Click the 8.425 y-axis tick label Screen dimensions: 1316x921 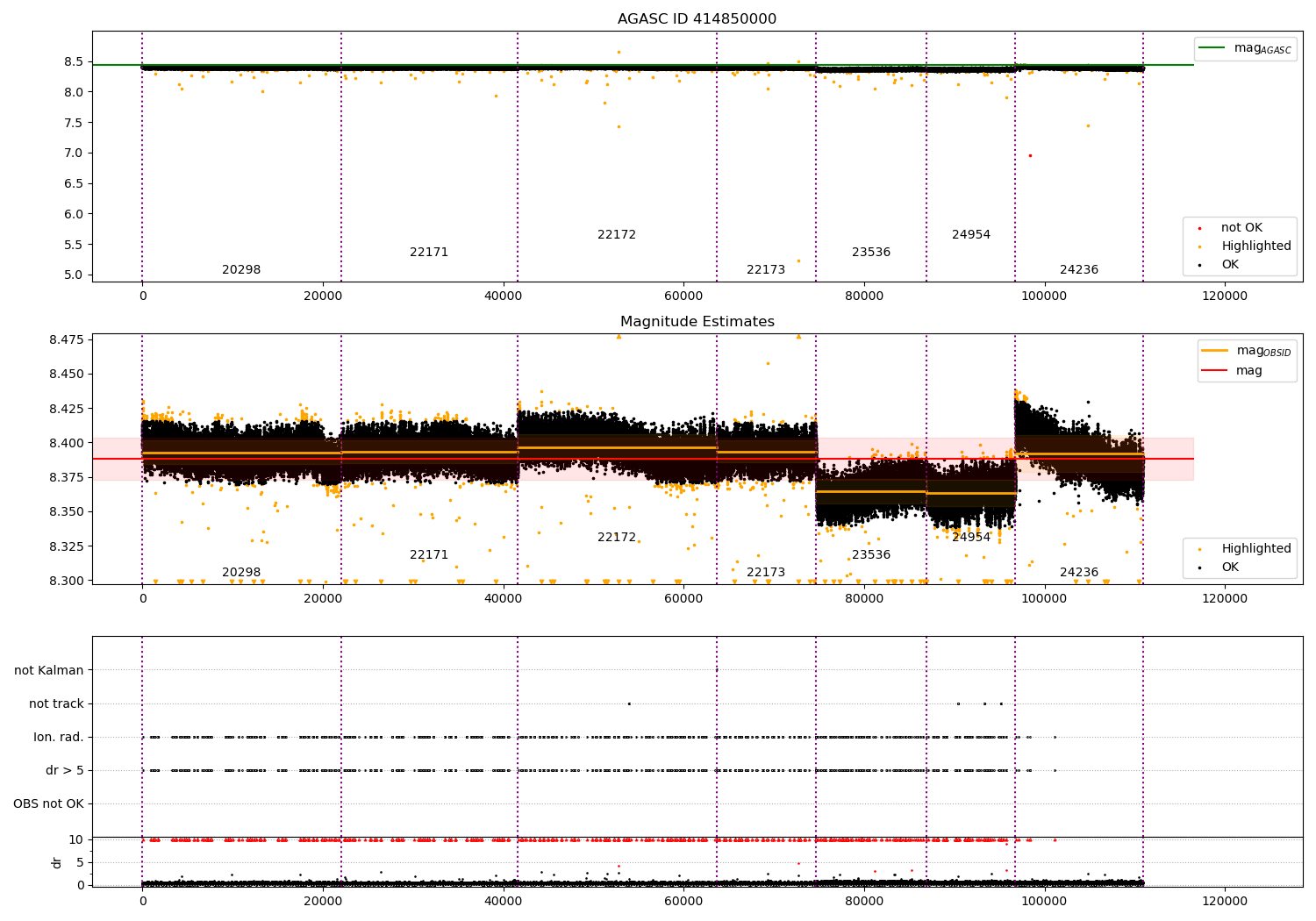tap(68, 409)
